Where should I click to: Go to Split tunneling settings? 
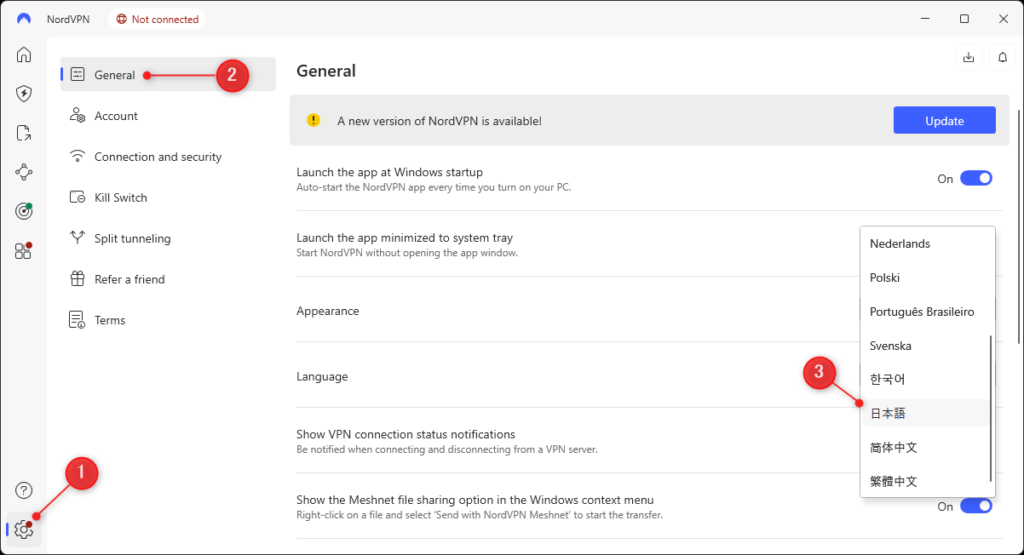pyautogui.click(x=132, y=239)
